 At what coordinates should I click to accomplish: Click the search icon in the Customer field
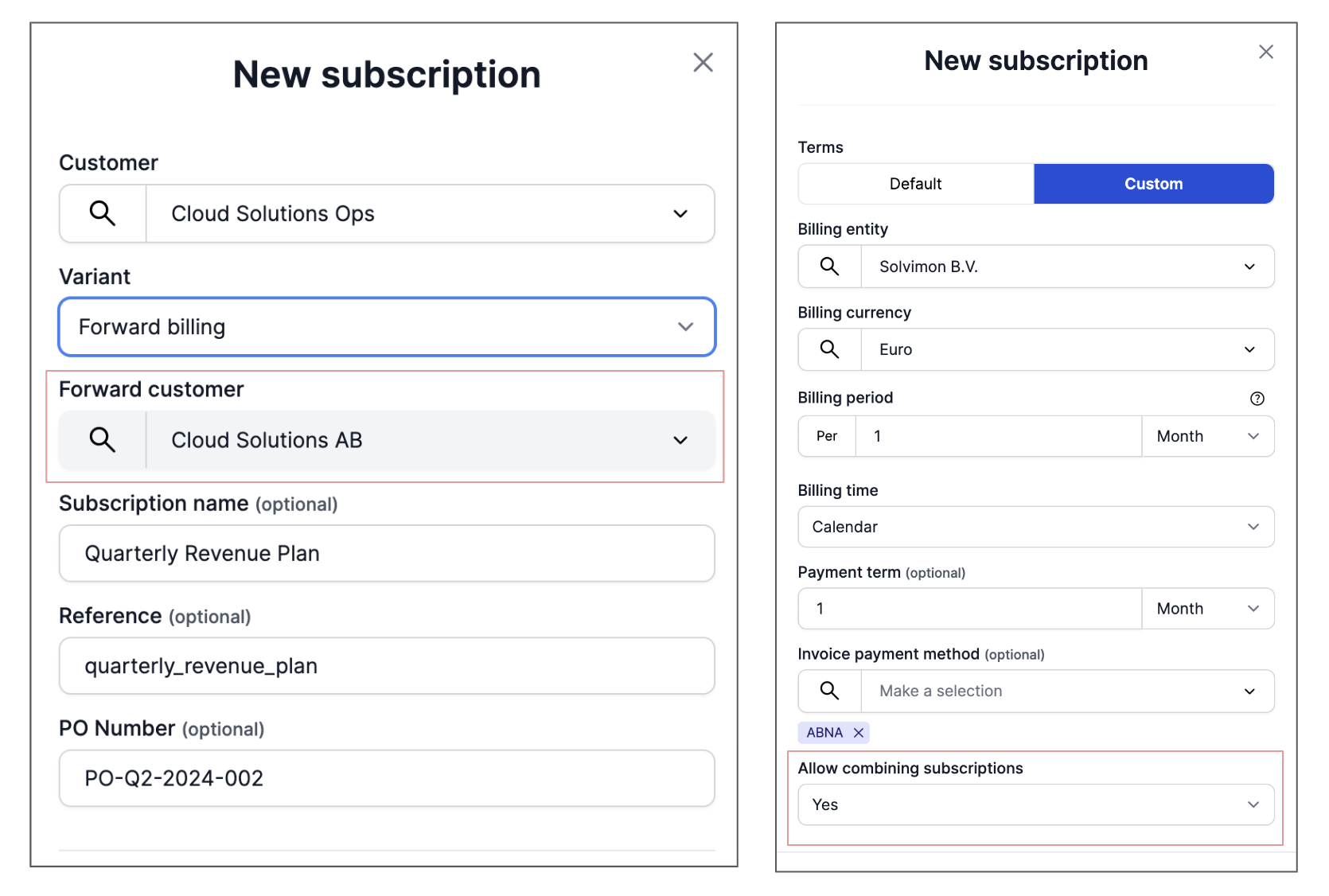pyautogui.click(x=102, y=213)
